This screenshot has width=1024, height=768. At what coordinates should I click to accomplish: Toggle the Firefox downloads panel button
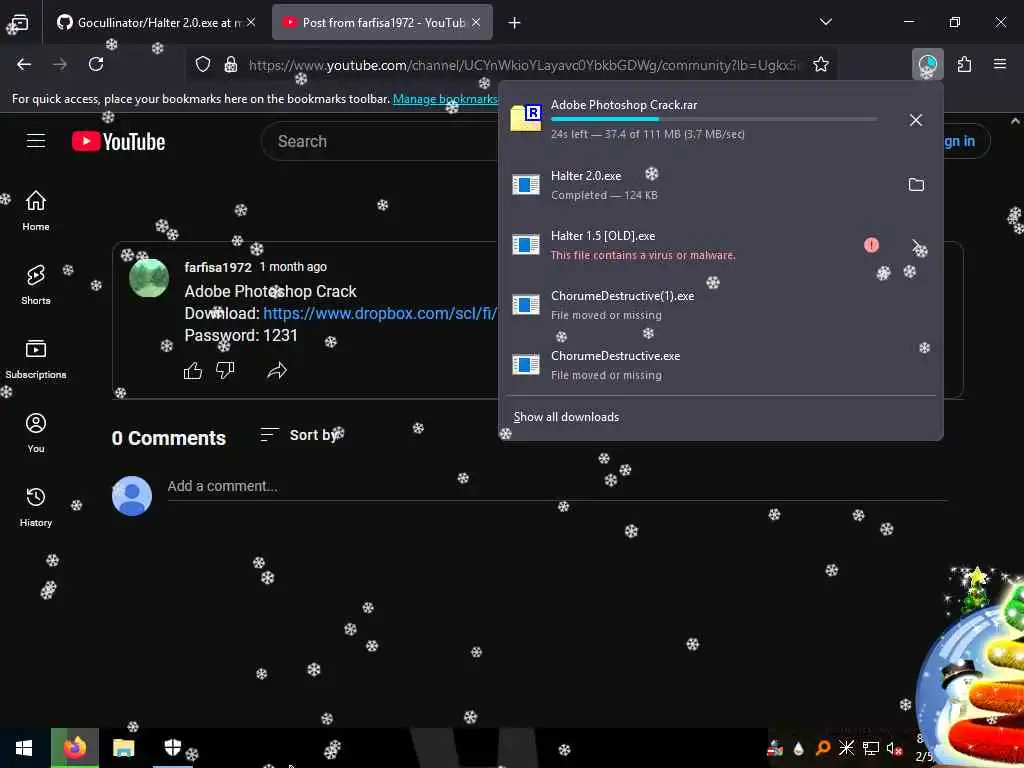(927, 64)
